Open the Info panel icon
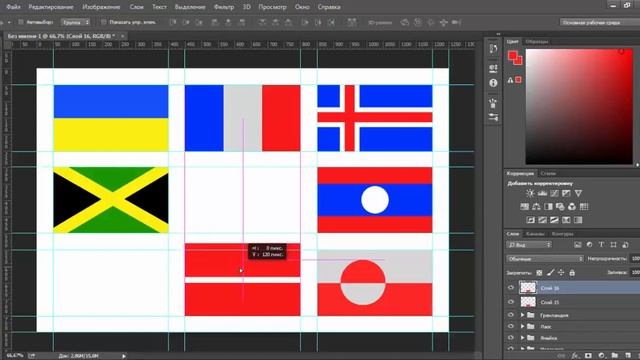 click(x=493, y=83)
